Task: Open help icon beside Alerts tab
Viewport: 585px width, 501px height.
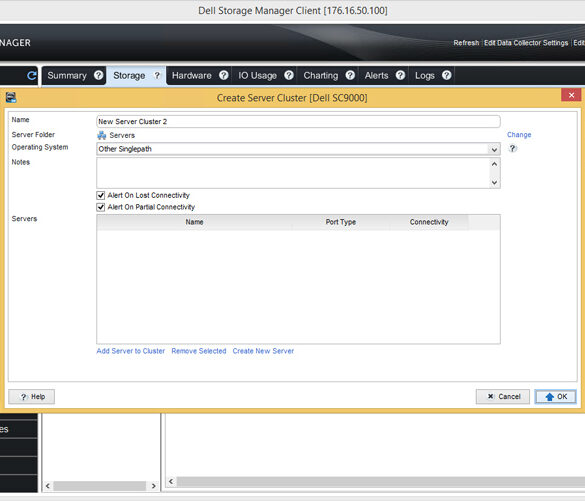Action: [x=400, y=75]
